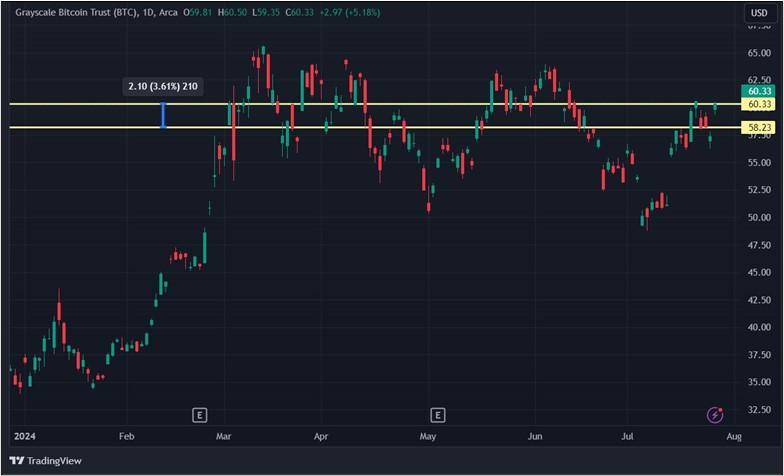The width and height of the screenshot is (784, 476).
Task: Click the Feb label on time axis
Action: coord(126,436)
